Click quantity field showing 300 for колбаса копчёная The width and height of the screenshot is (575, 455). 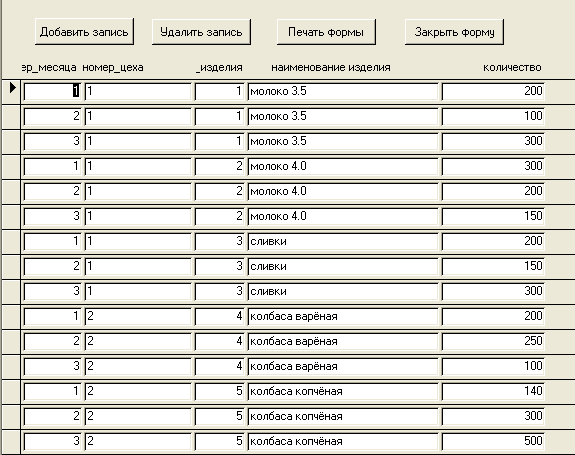tap(493, 417)
